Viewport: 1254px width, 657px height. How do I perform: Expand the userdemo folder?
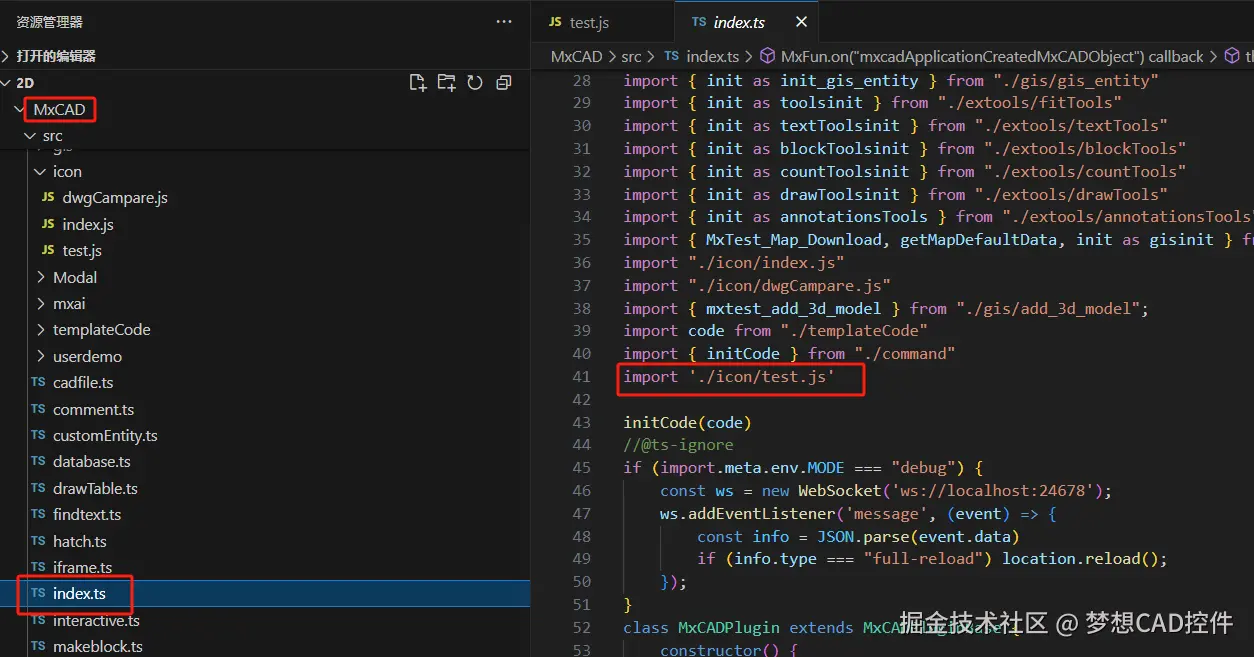click(x=87, y=356)
